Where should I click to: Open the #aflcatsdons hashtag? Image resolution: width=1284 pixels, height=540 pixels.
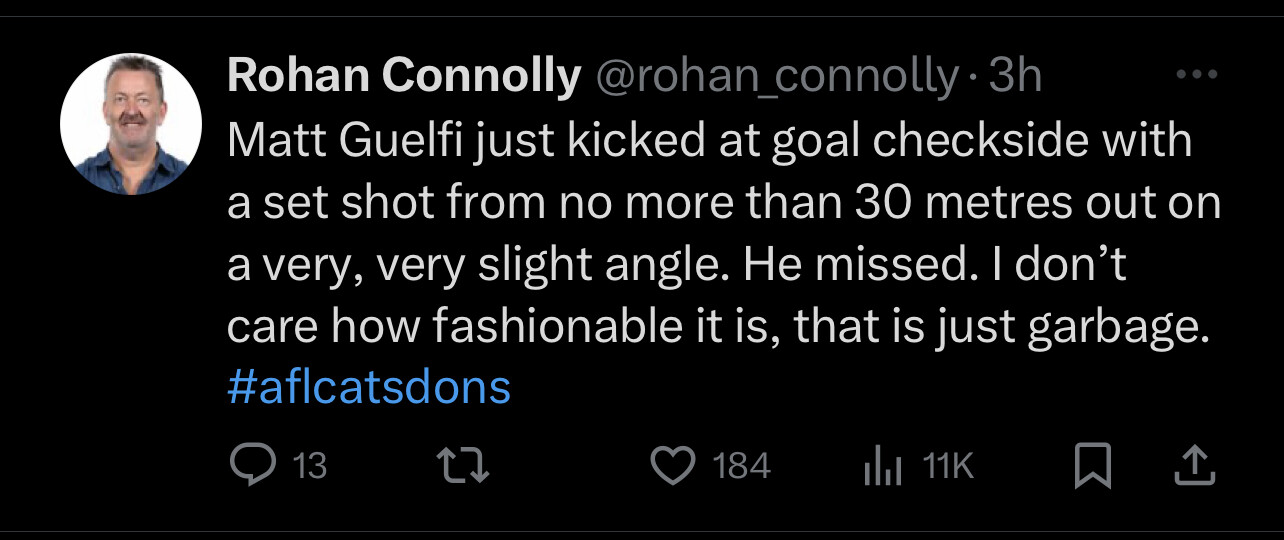click(x=369, y=387)
